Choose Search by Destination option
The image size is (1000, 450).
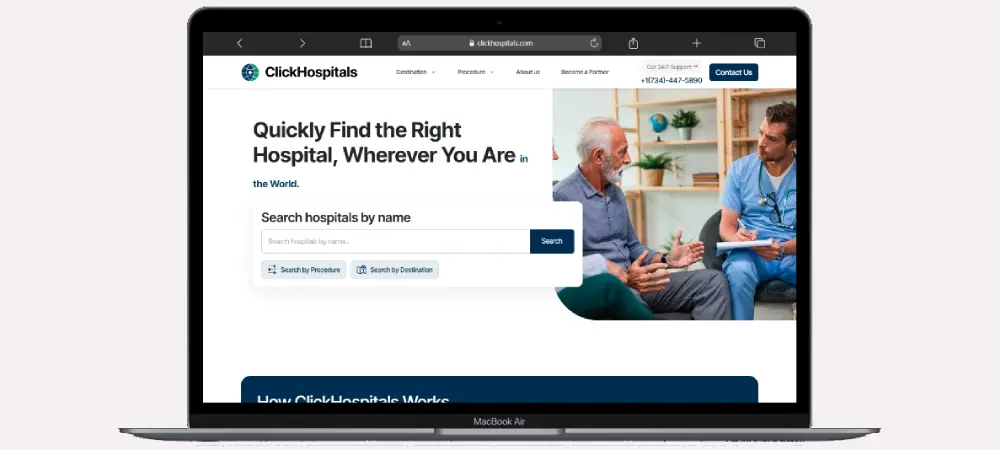[394, 270]
